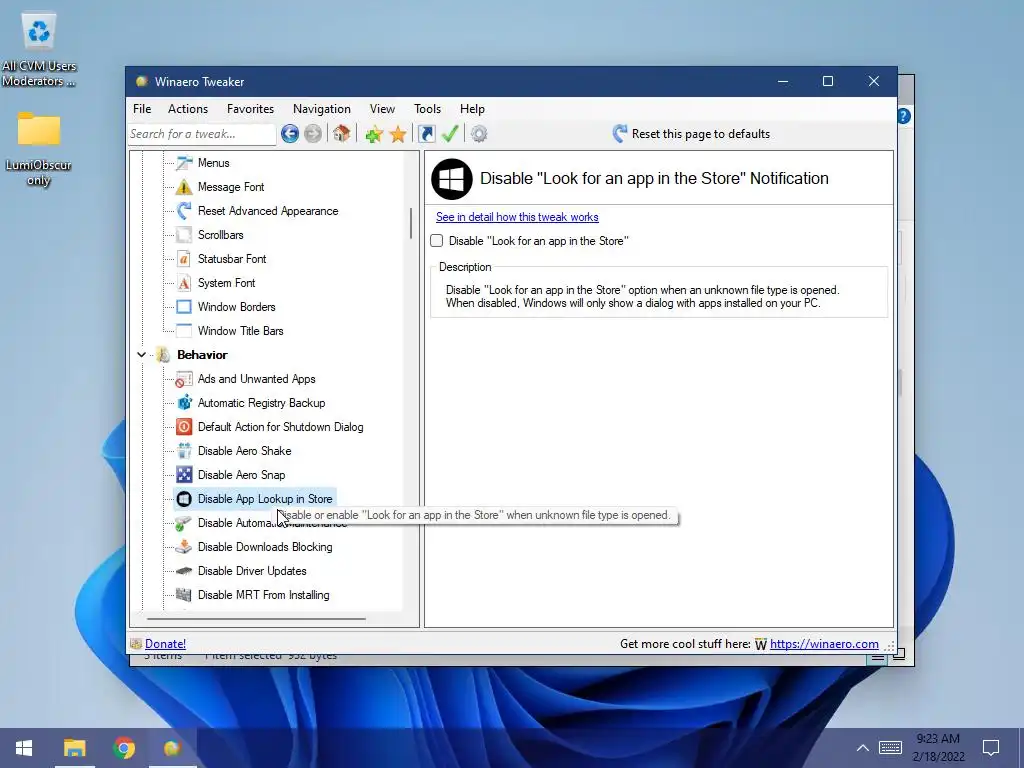Select Disable Driver Updates text
Screen dimensions: 1024x768
tap(252, 571)
